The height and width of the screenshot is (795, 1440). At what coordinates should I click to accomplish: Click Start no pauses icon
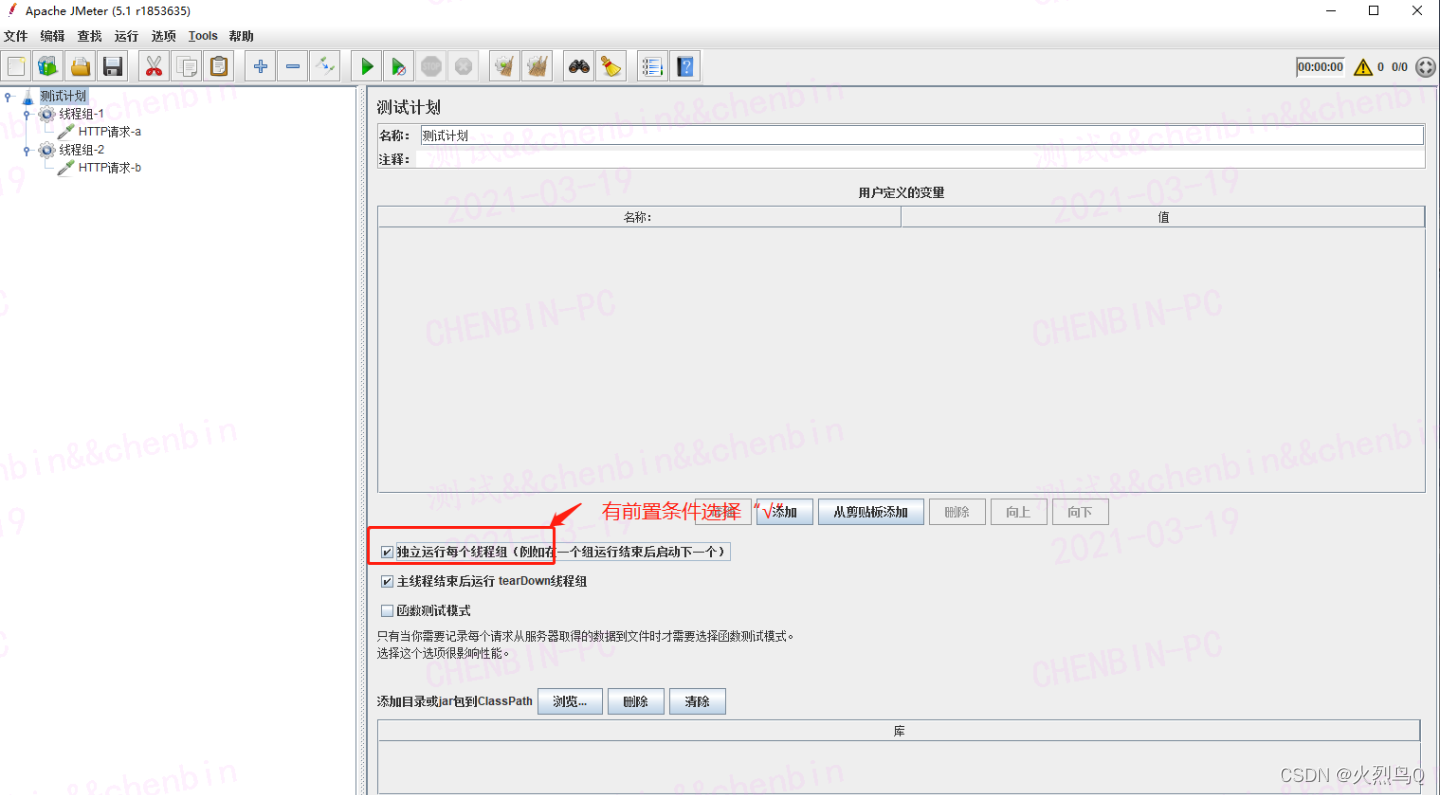[x=399, y=67]
